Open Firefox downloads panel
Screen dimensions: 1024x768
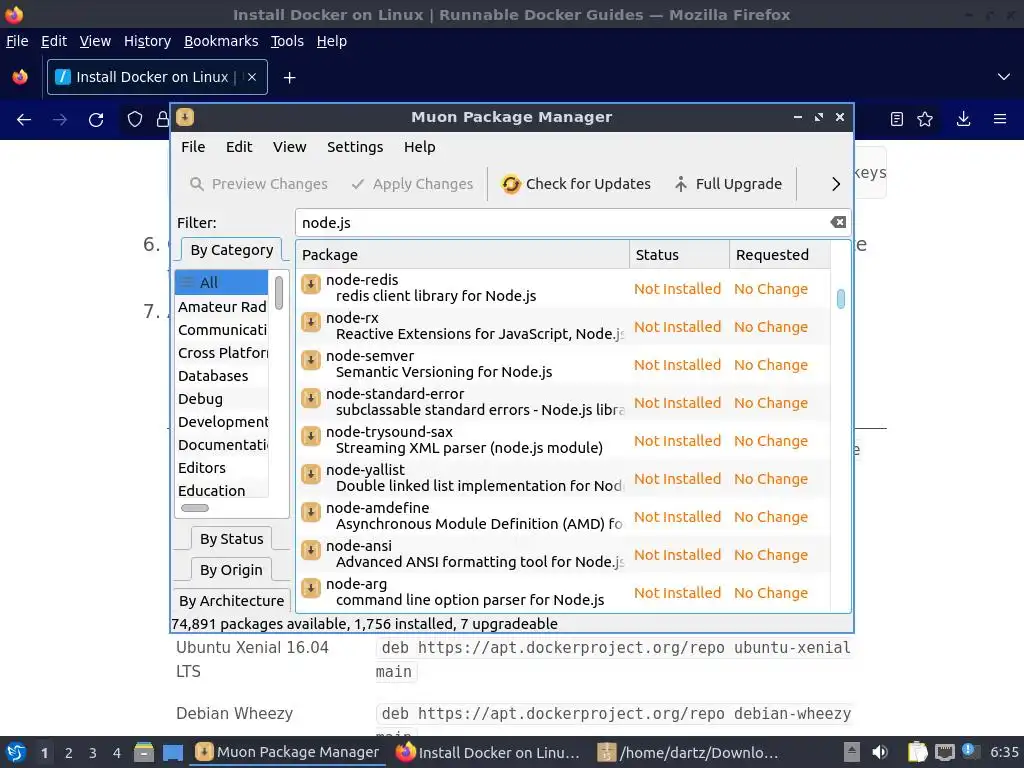pyautogui.click(x=963, y=119)
